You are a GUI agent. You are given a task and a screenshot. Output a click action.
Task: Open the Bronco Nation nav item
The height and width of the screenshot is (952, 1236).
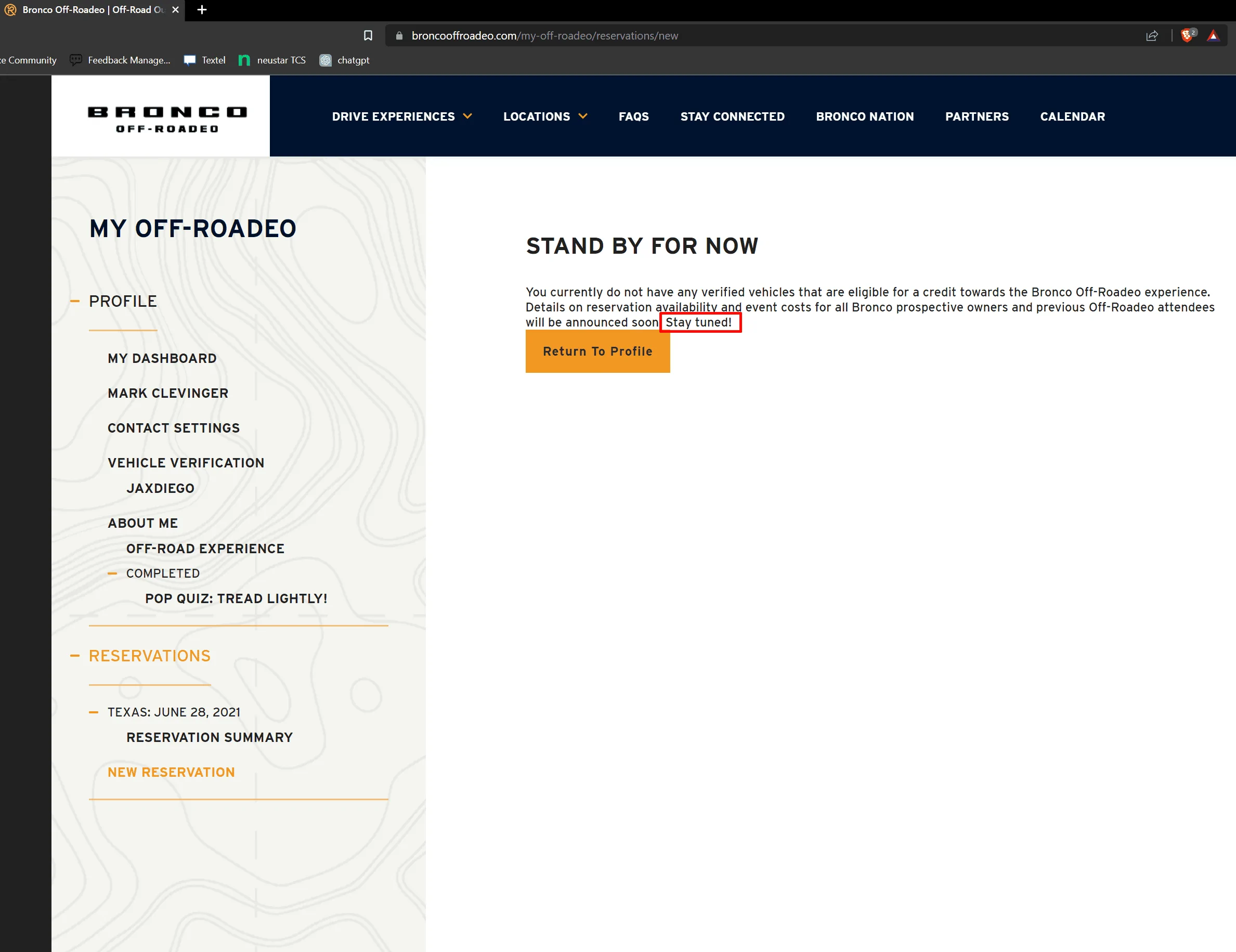(x=865, y=116)
